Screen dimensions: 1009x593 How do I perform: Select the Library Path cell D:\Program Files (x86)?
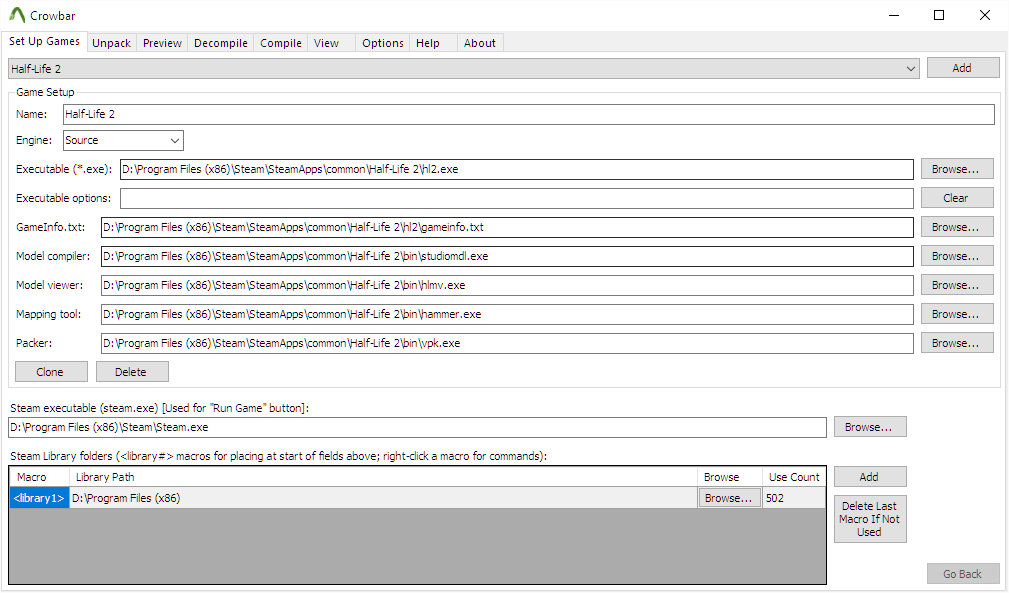(383, 498)
